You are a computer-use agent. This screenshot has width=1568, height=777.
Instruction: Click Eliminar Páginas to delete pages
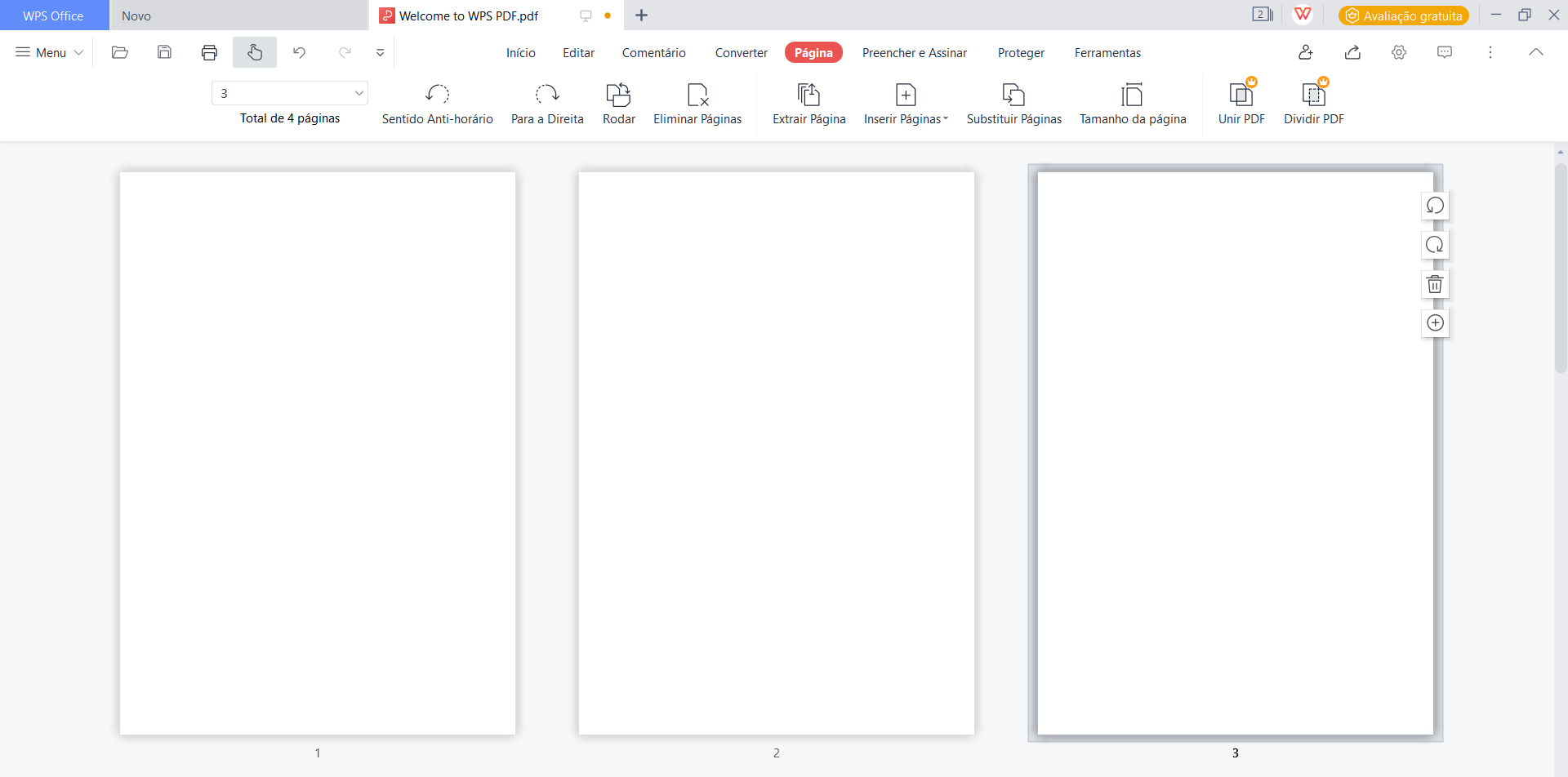click(x=697, y=104)
